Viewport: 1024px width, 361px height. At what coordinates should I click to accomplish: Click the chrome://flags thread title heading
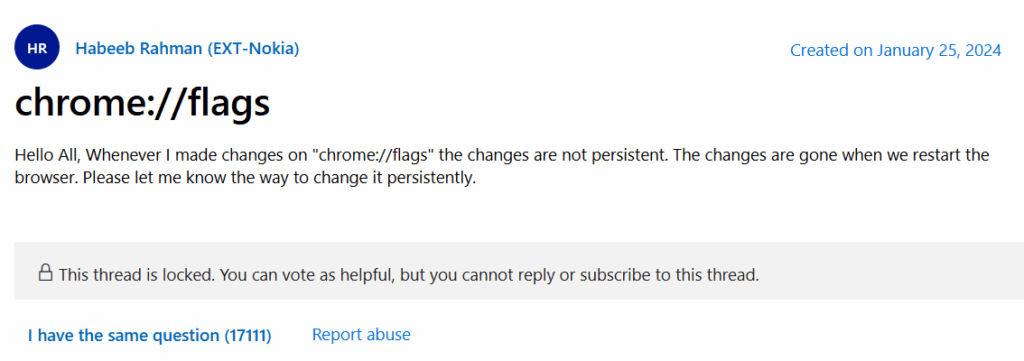click(142, 104)
